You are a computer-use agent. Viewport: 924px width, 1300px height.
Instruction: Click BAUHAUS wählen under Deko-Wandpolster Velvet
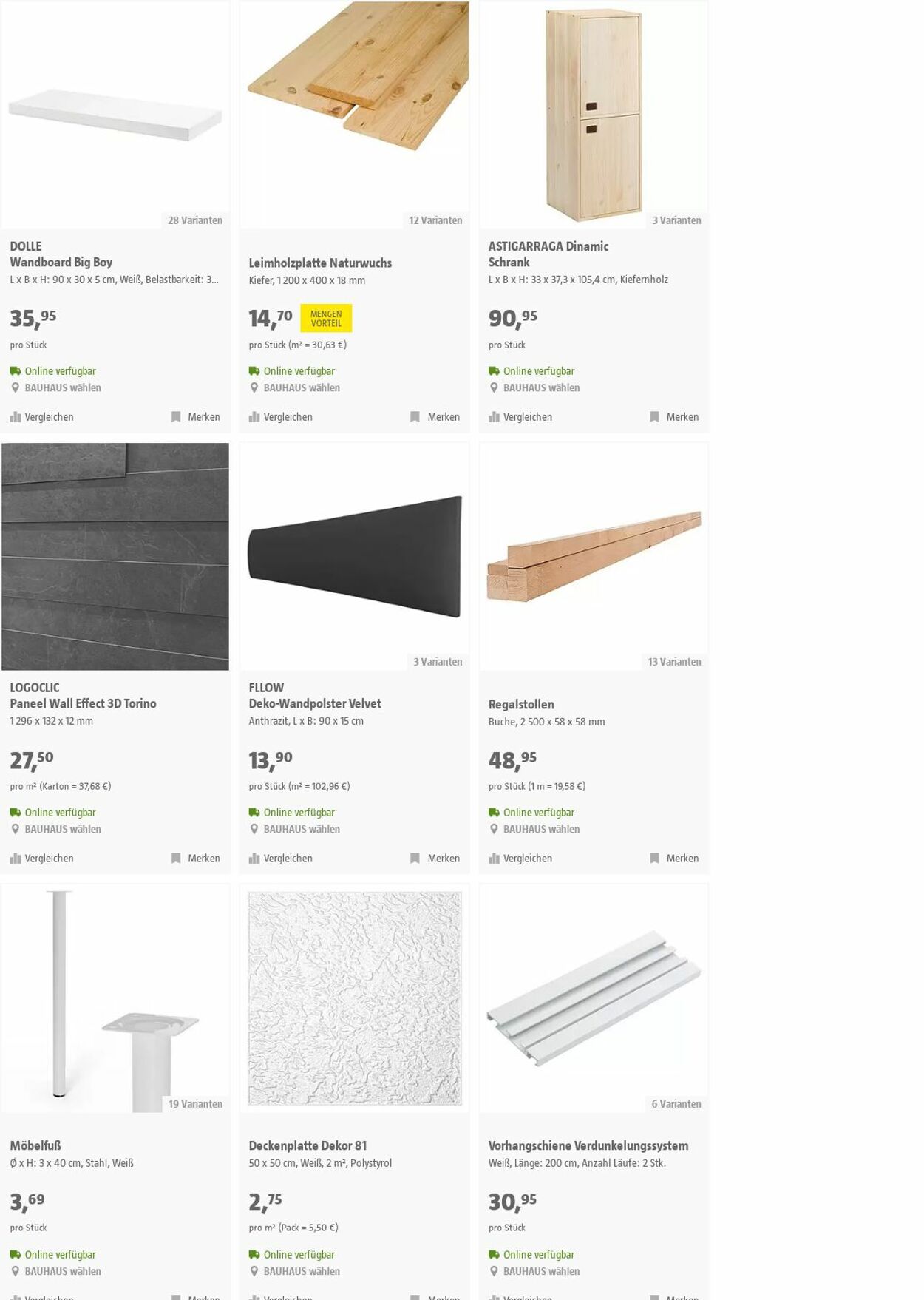[302, 829]
